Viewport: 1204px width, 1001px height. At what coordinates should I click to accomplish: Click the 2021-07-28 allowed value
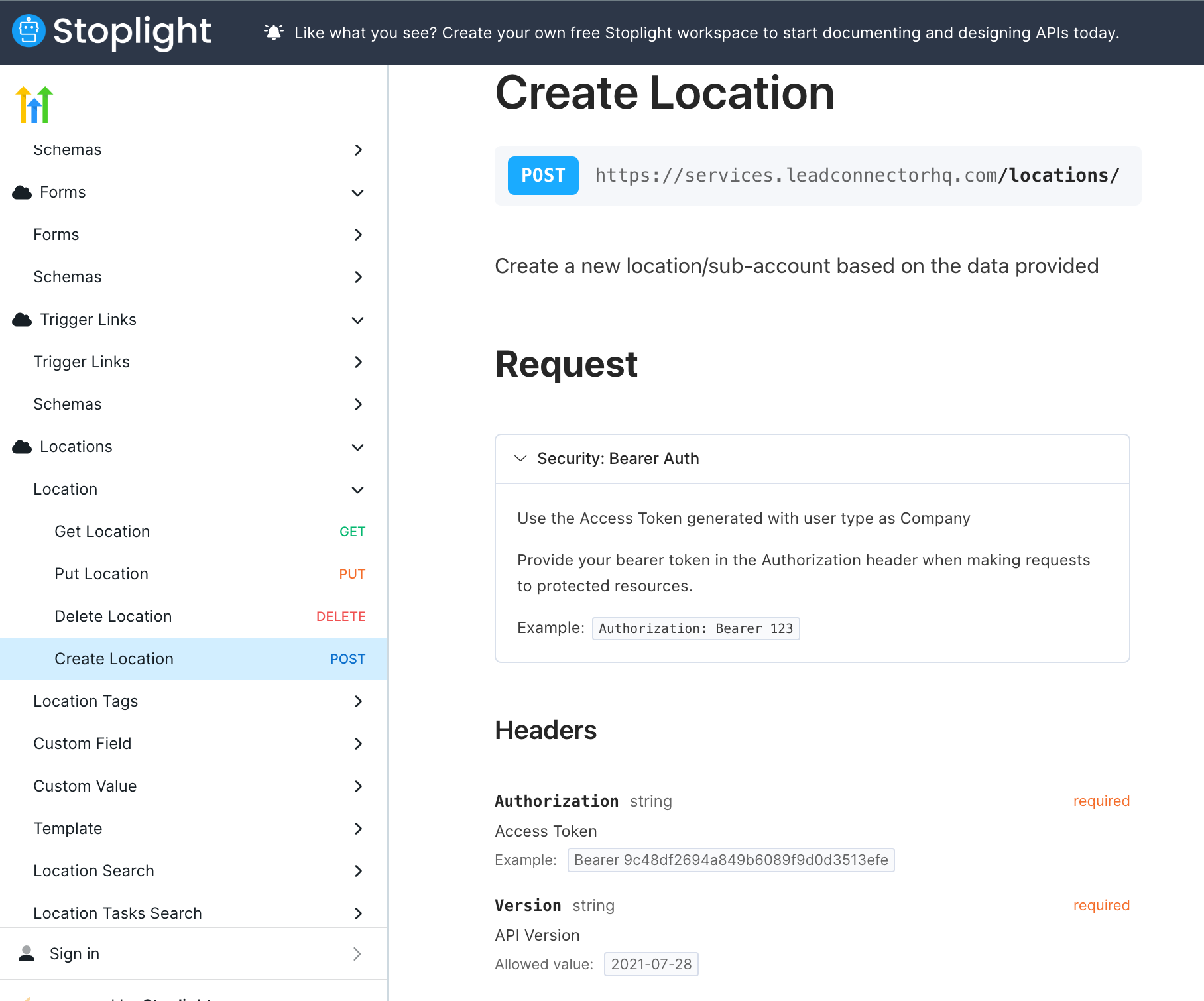[x=651, y=964]
